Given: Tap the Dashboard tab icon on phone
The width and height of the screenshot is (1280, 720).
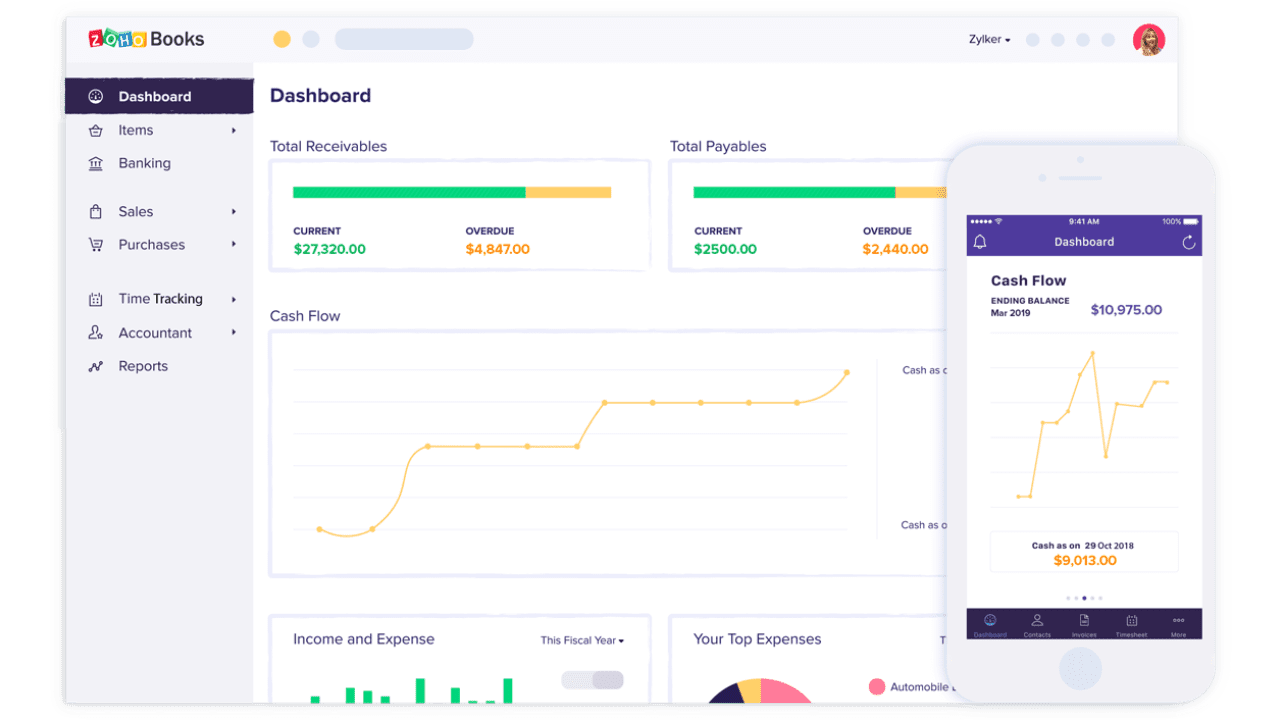Looking at the screenshot, I should coord(990,621).
